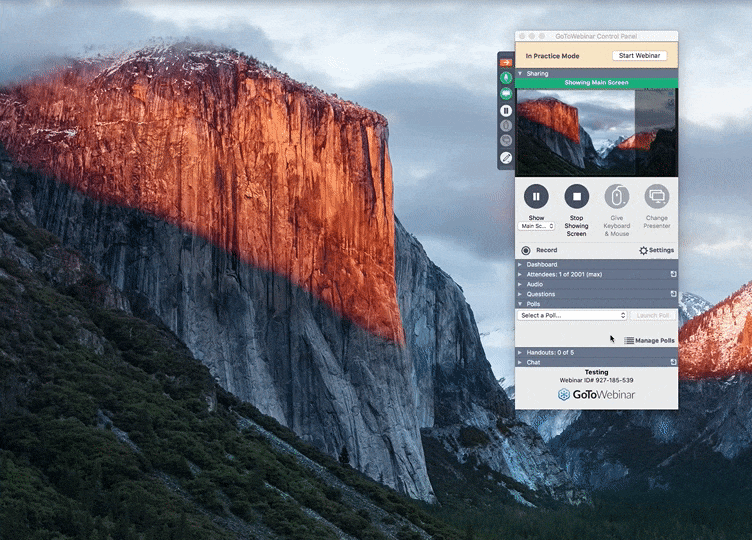Undock the Attendees pane using its pop-out icon
The width and height of the screenshot is (752, 540).
(673, 274)
